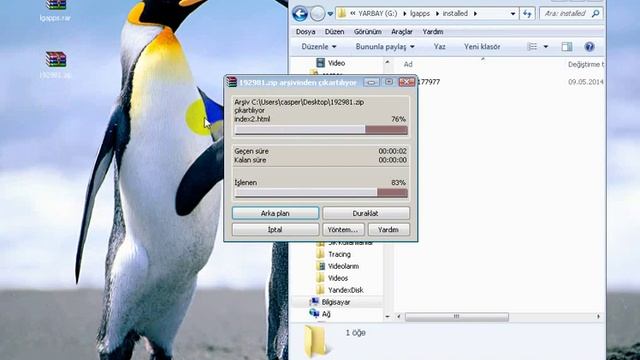Click the WinRAR icon in extraction dialog title

click(231, 82)
